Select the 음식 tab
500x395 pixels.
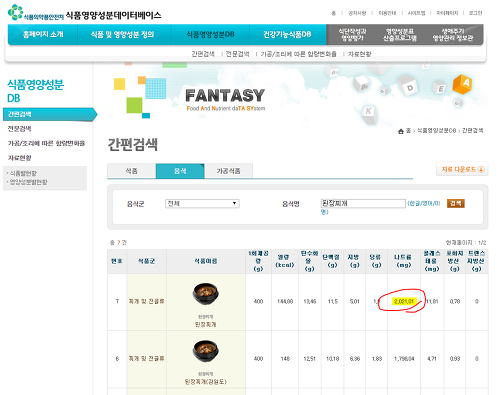click(180, 171)
